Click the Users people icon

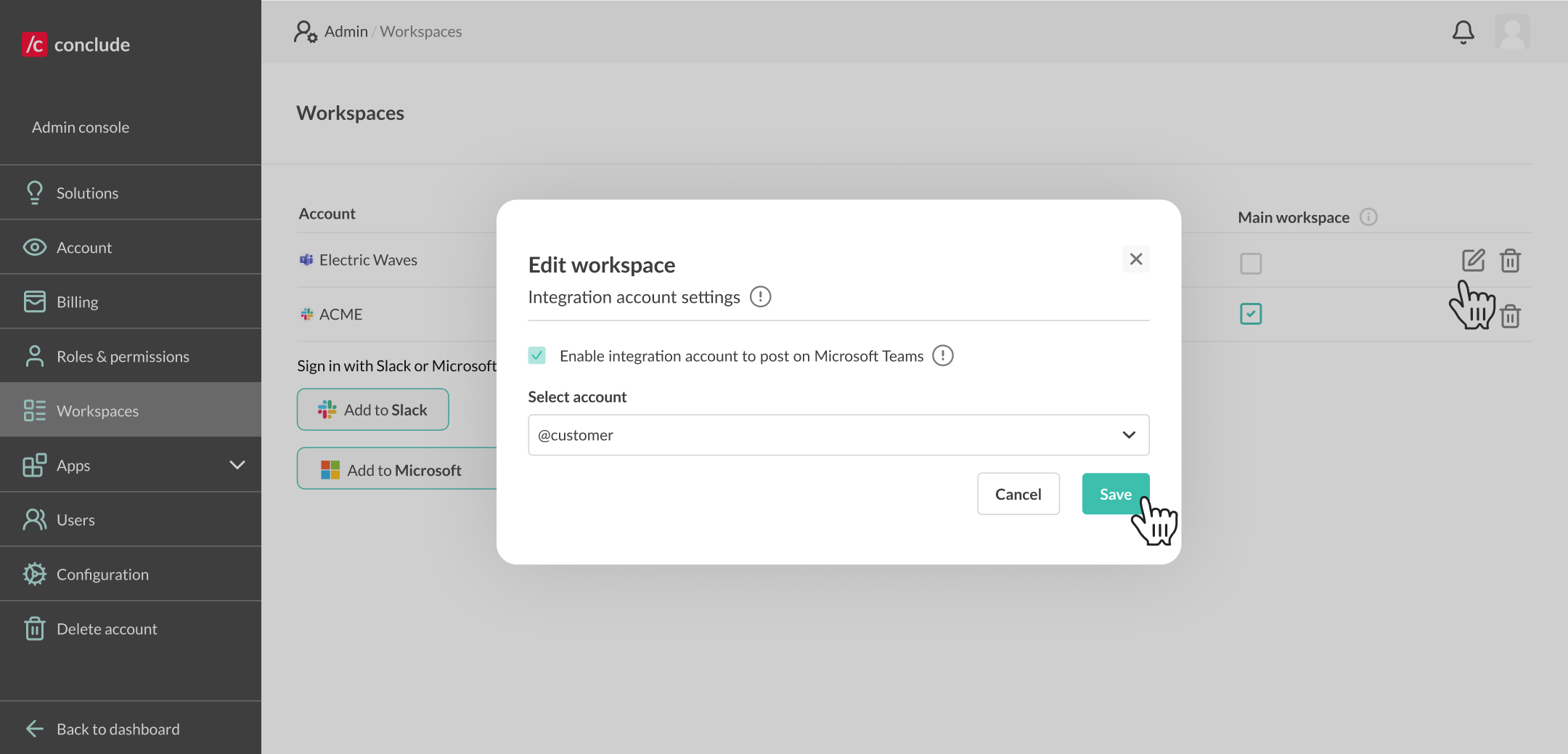34,519
